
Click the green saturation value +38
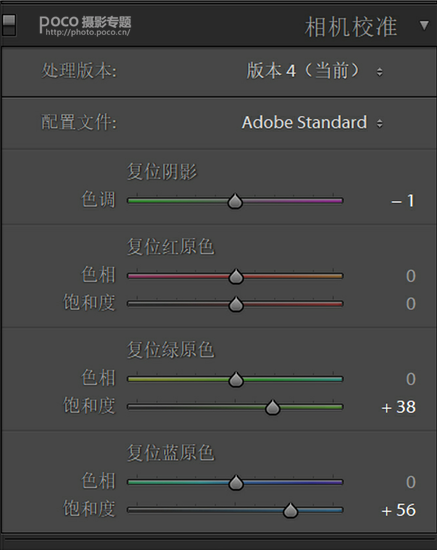(398, 407)
